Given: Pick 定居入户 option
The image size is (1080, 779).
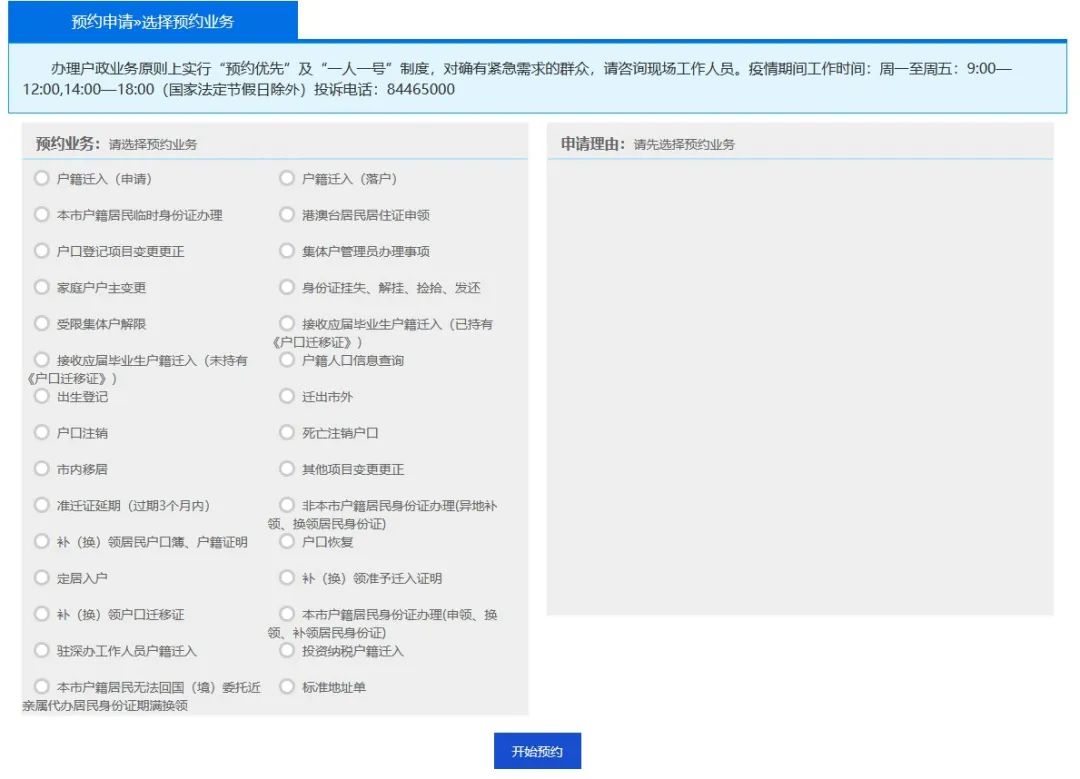Looking at the screenshot, I should (42, 578).
